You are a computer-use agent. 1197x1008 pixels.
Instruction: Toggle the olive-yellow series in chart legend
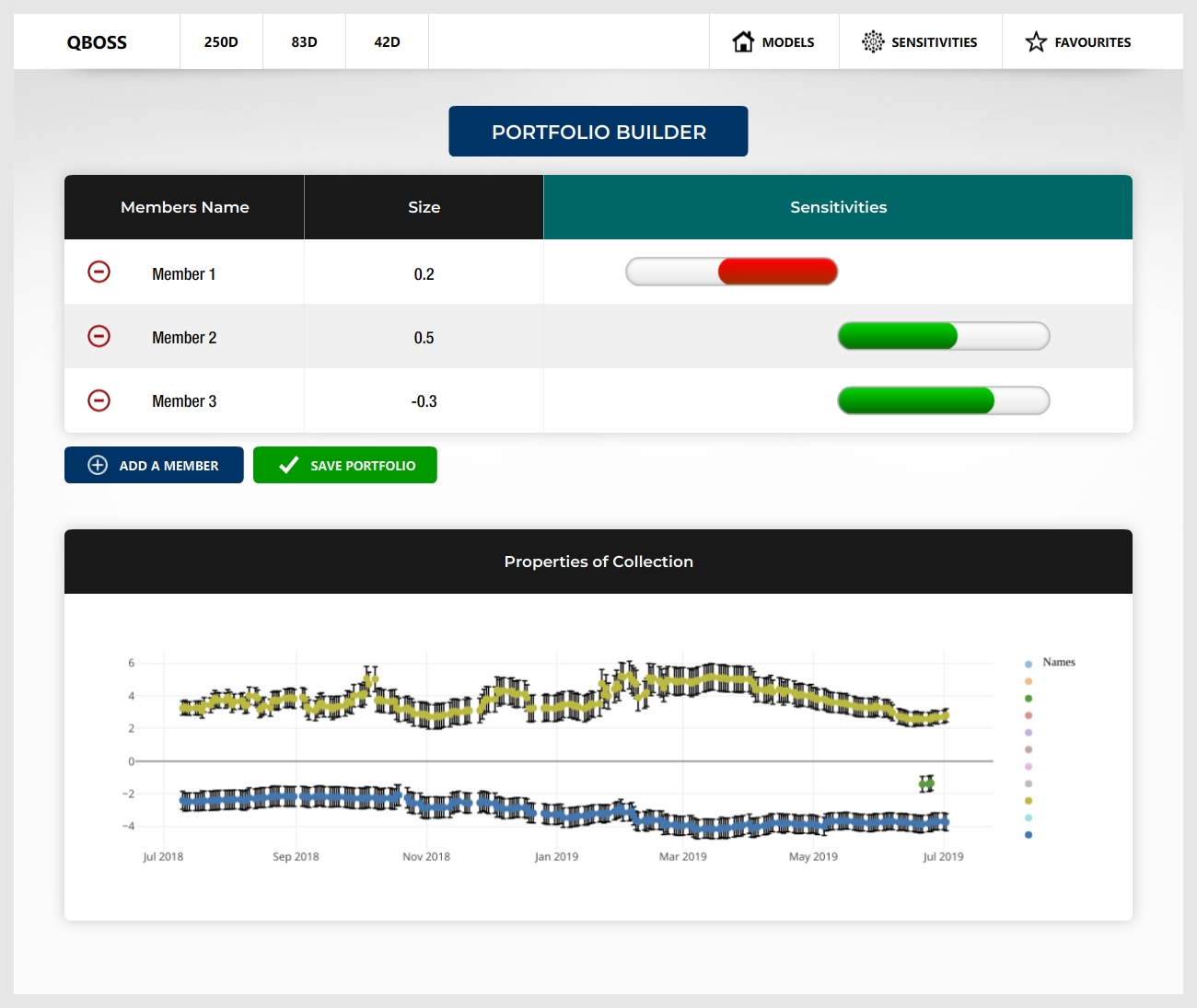(1028, 801)
